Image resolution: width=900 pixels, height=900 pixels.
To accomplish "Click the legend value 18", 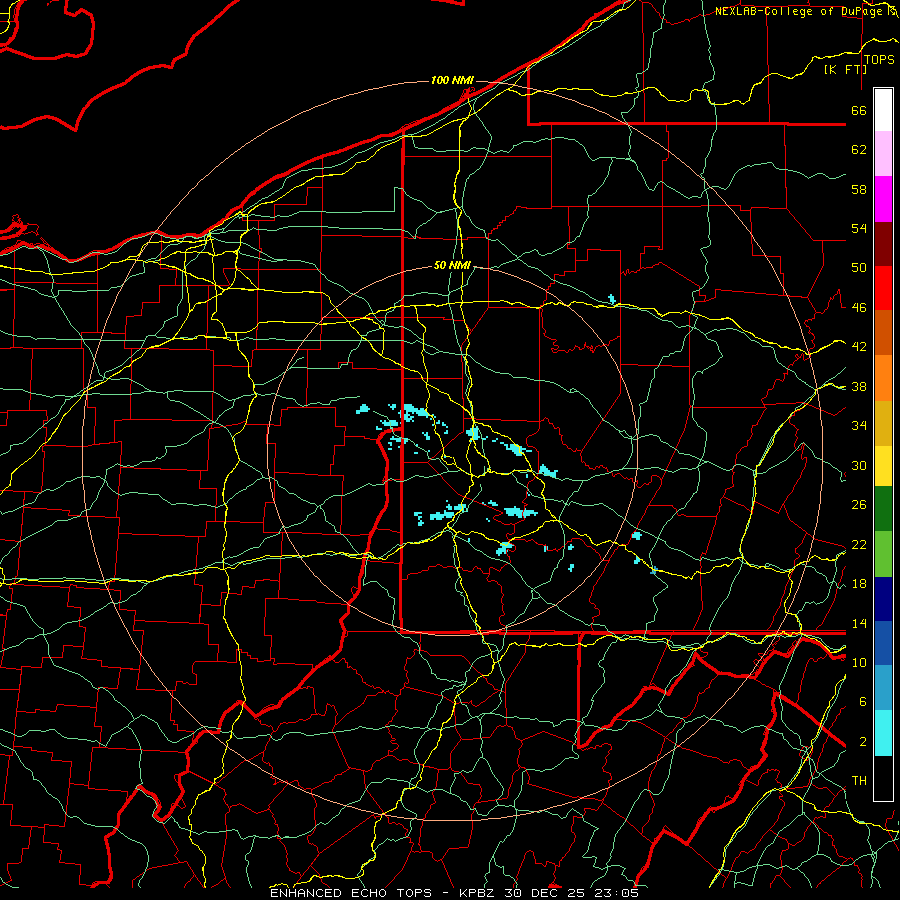I will [x=859, y=584].
